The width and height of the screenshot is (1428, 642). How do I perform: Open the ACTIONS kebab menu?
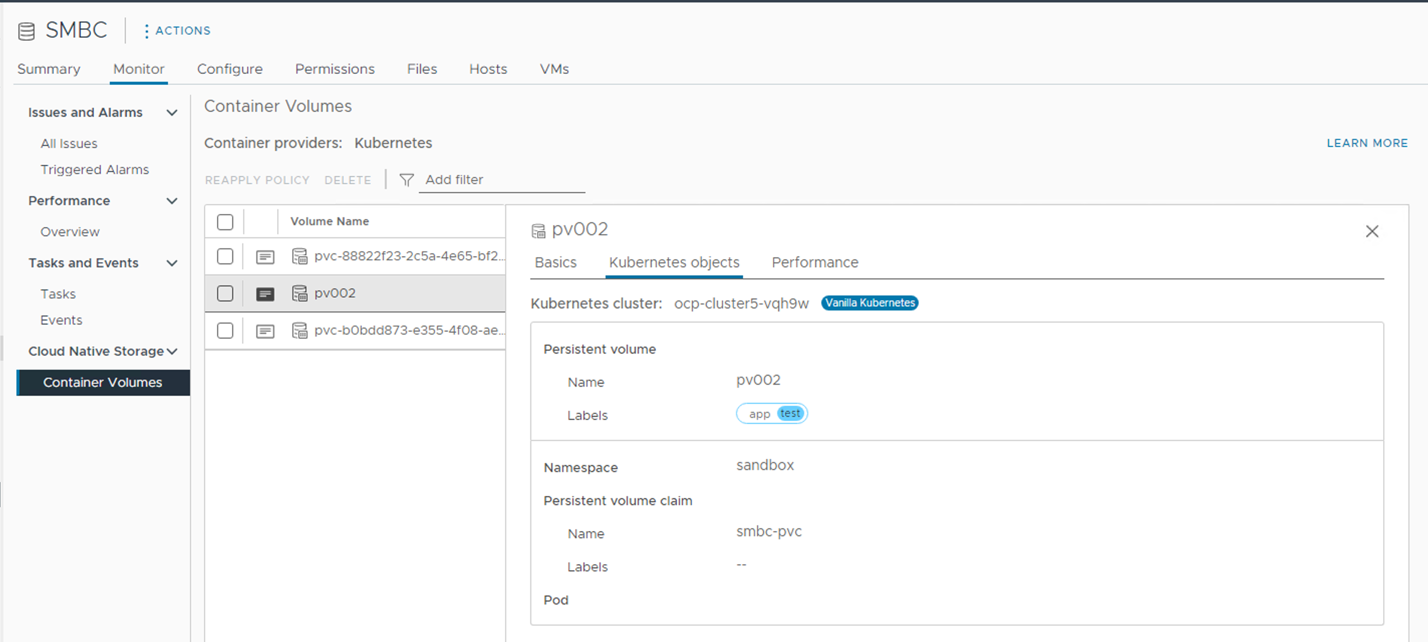pyautogui.click(x=147, y=31)
